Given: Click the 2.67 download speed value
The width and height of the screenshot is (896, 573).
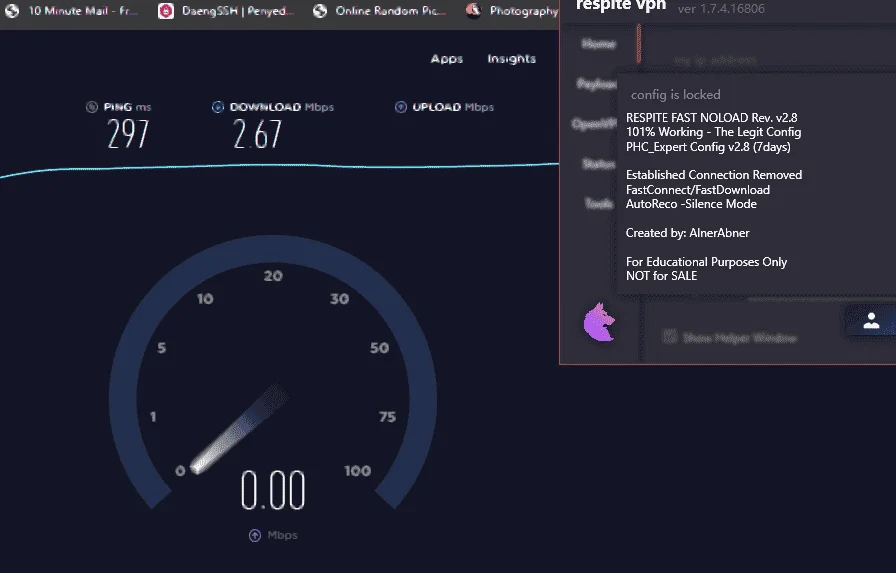Looking at the screenshot, I should 257,135.
